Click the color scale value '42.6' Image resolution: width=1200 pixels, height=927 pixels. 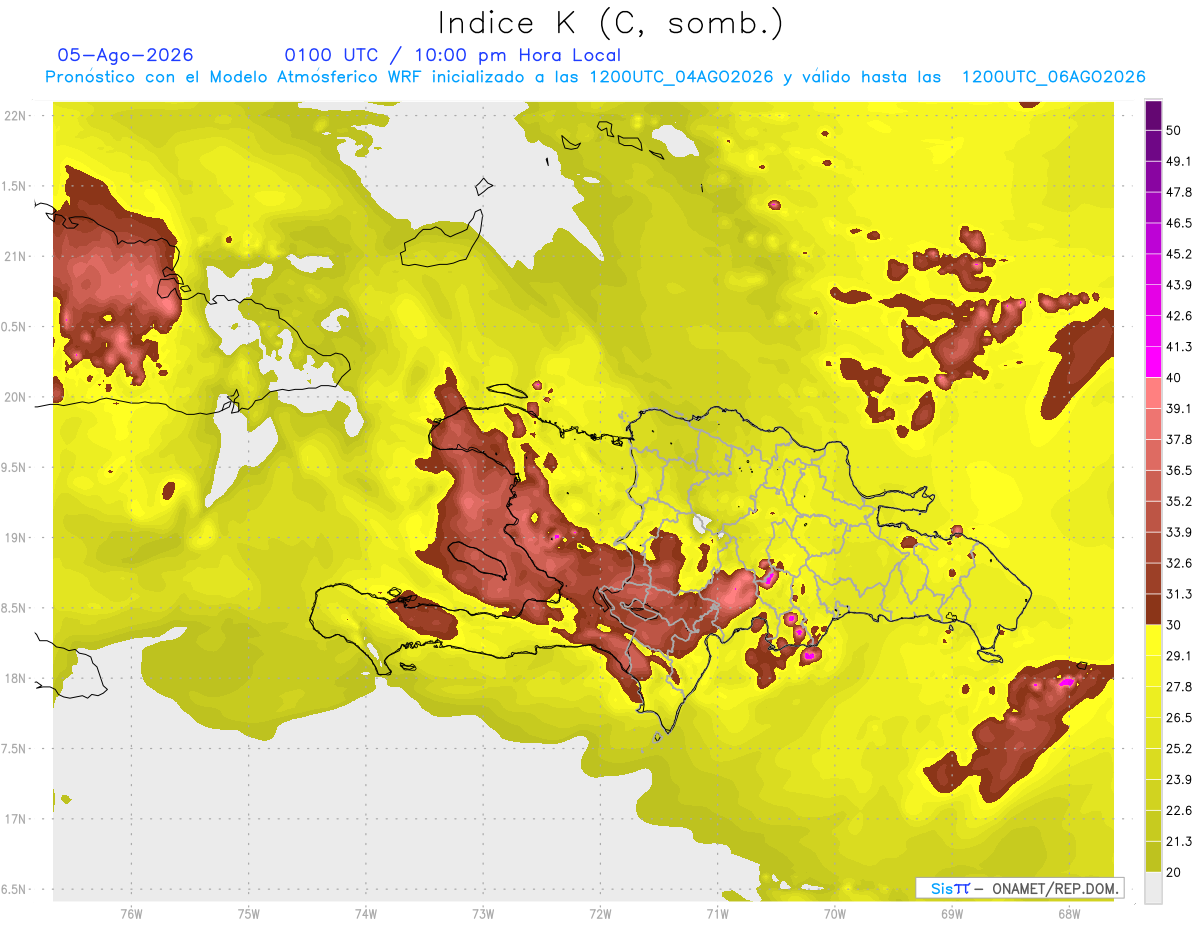tap(1179, 316)
